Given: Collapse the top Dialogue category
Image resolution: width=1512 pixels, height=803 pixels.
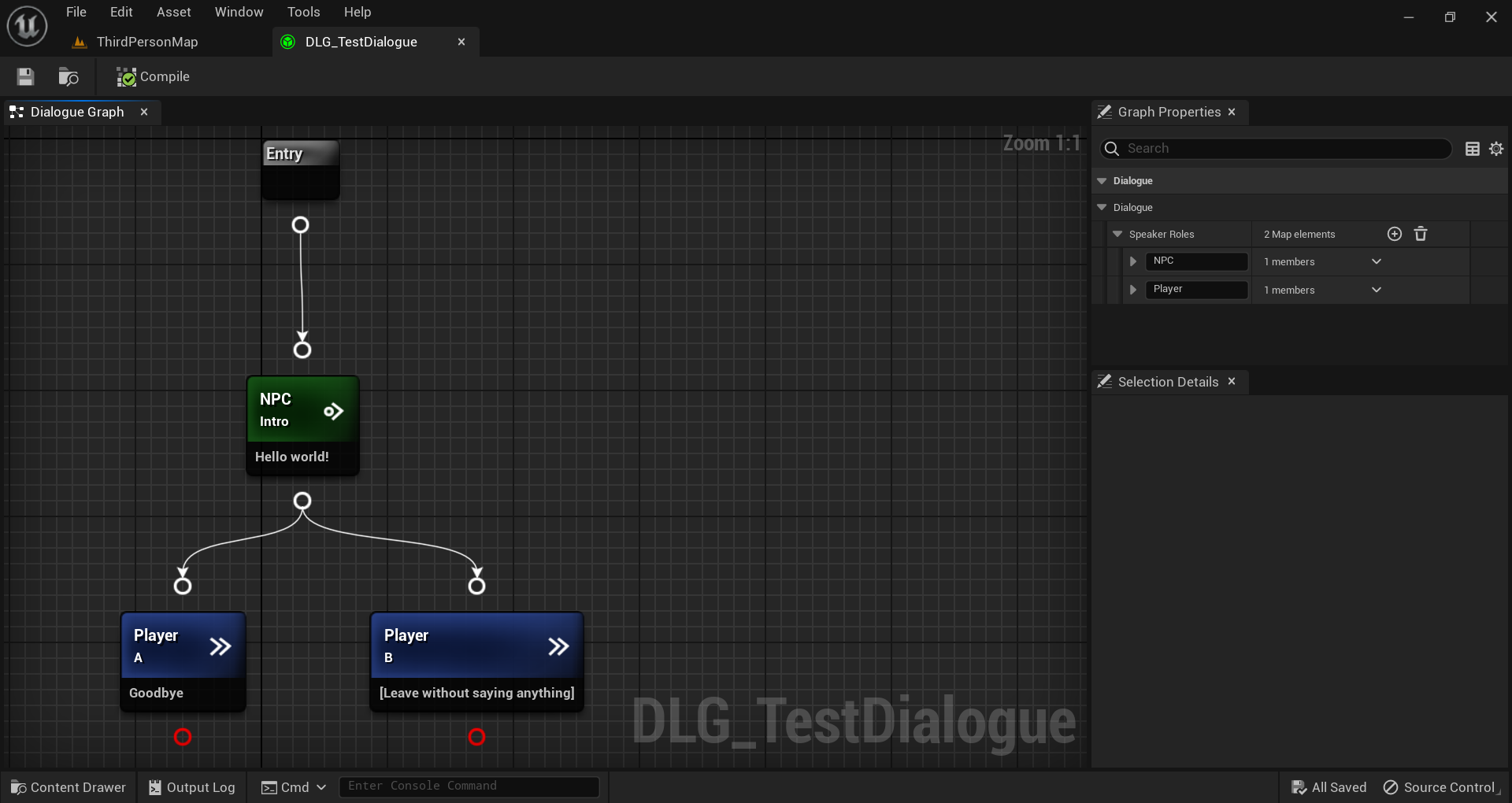Looking at the screenshot, I should 1102,181.
